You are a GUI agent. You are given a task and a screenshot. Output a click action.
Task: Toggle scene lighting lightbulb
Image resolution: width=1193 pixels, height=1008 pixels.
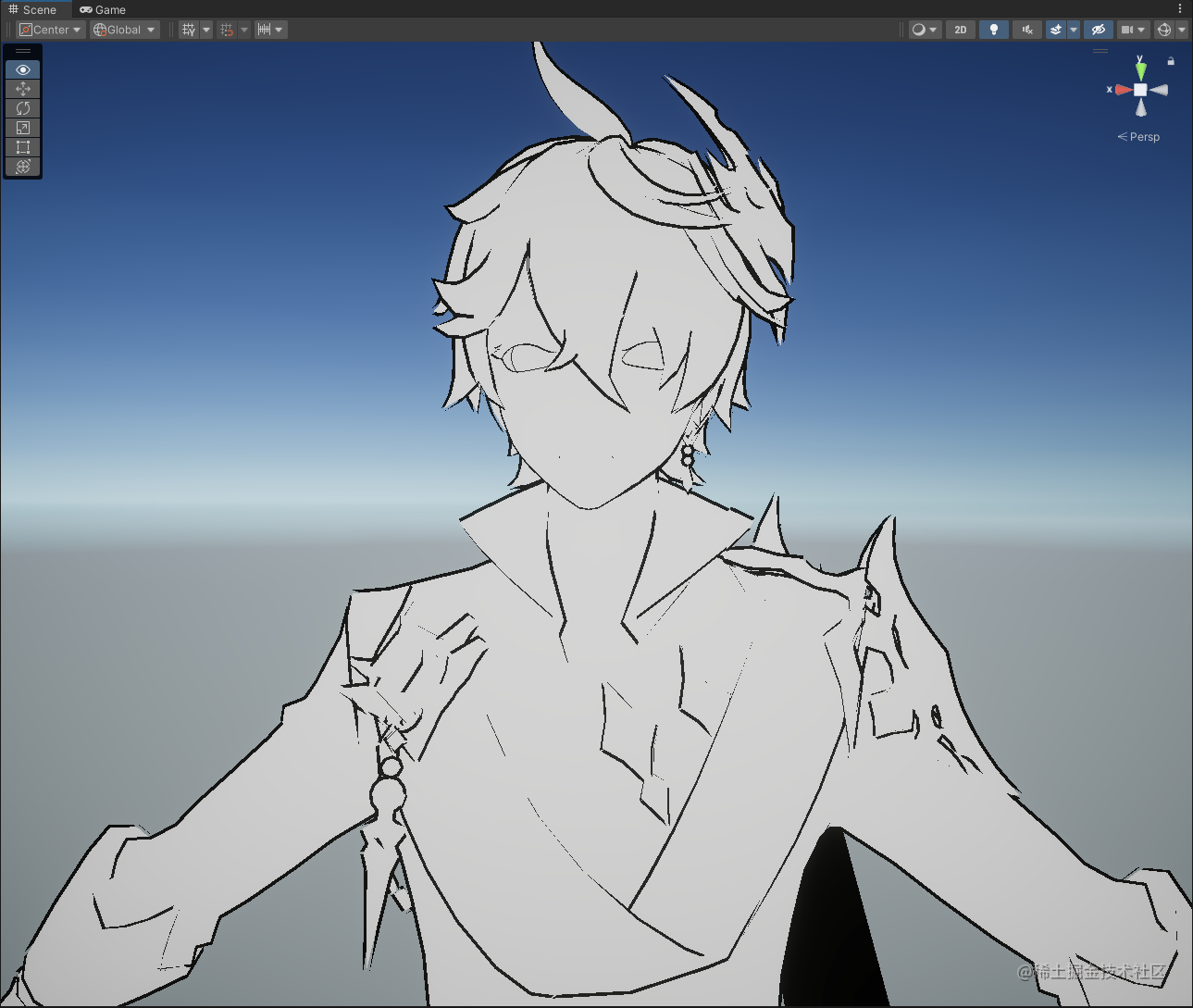(994, 30)
